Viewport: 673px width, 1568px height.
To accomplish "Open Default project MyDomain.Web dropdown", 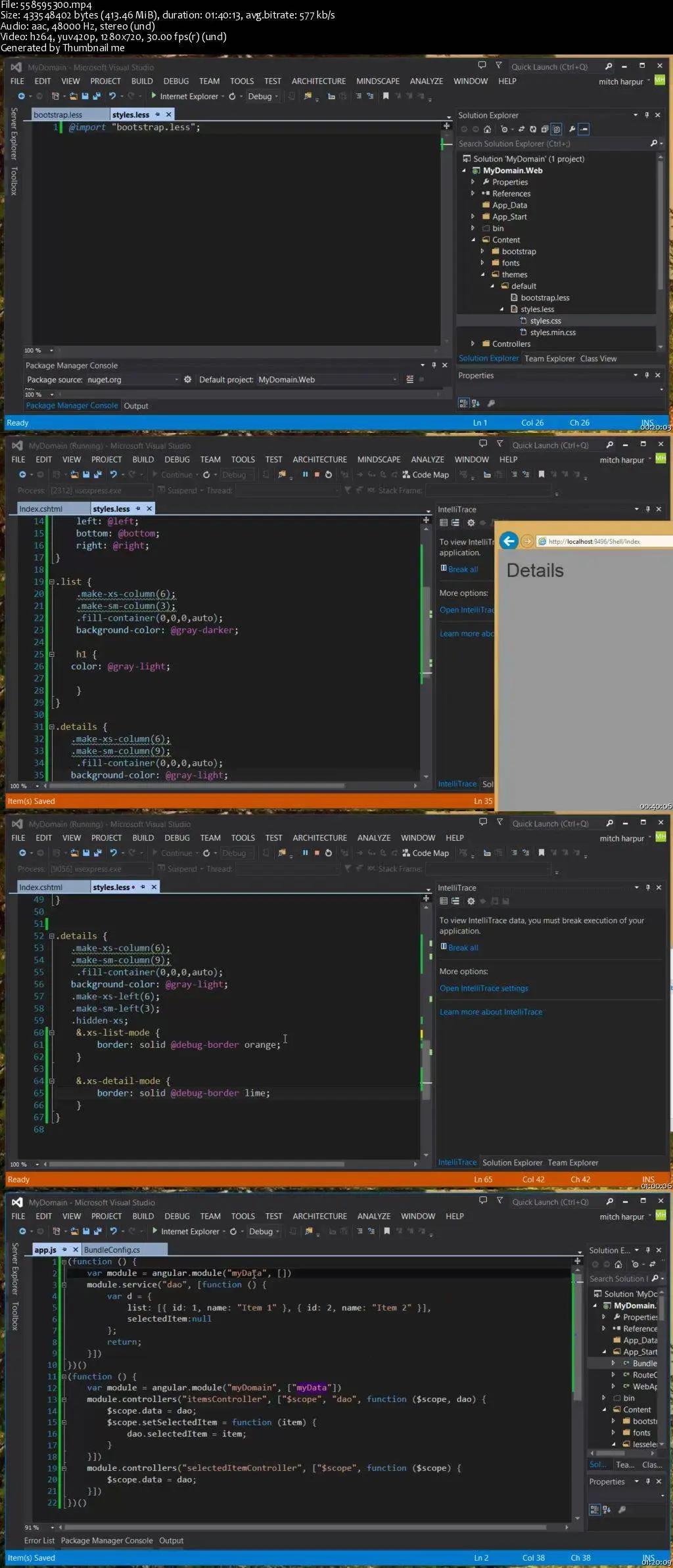I will 327,380.
